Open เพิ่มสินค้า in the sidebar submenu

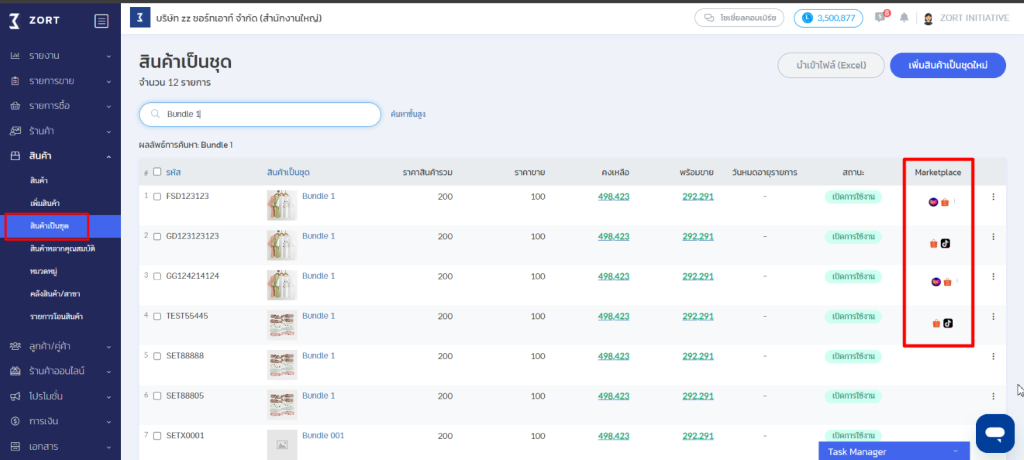click(45, 203)
